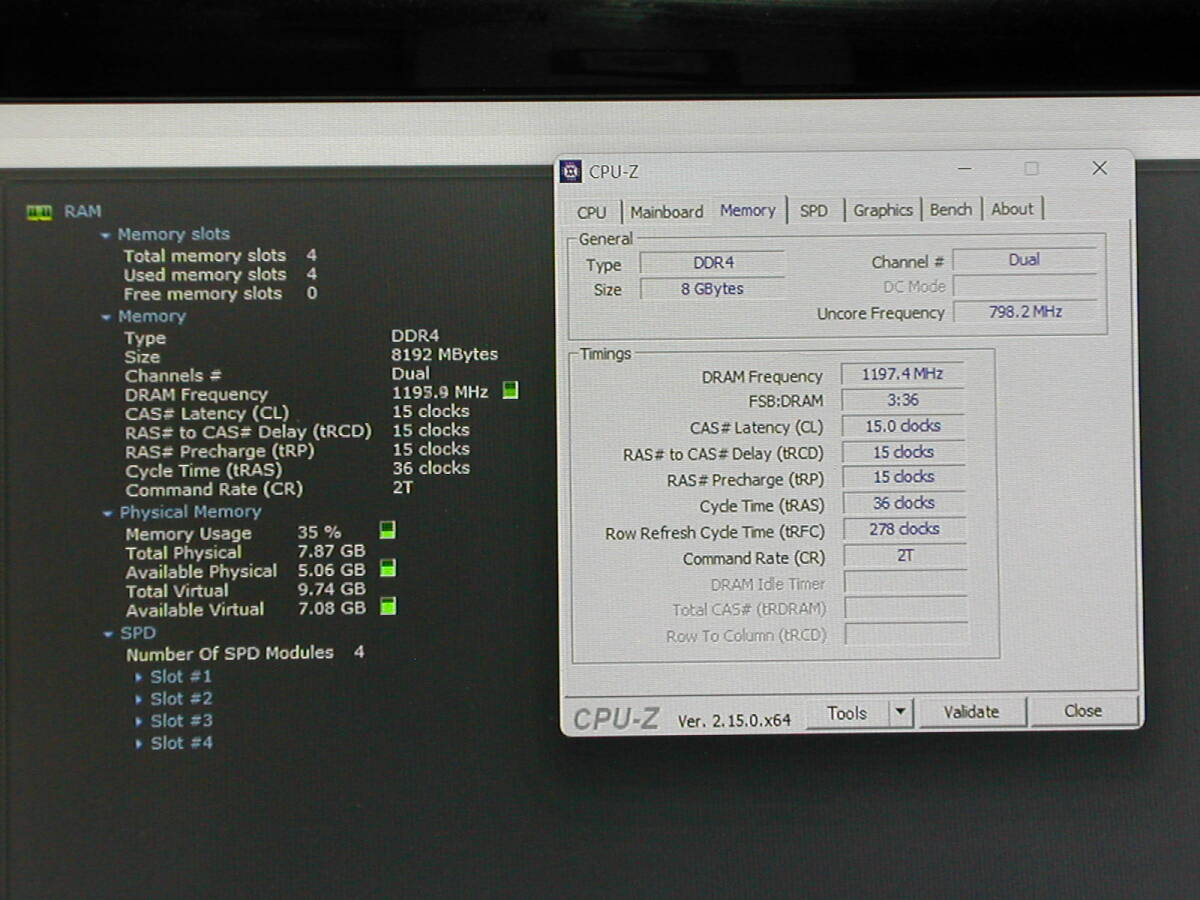Open the About tab
Viewport: 1200px width, 900px height.
tap(1012, 209)
